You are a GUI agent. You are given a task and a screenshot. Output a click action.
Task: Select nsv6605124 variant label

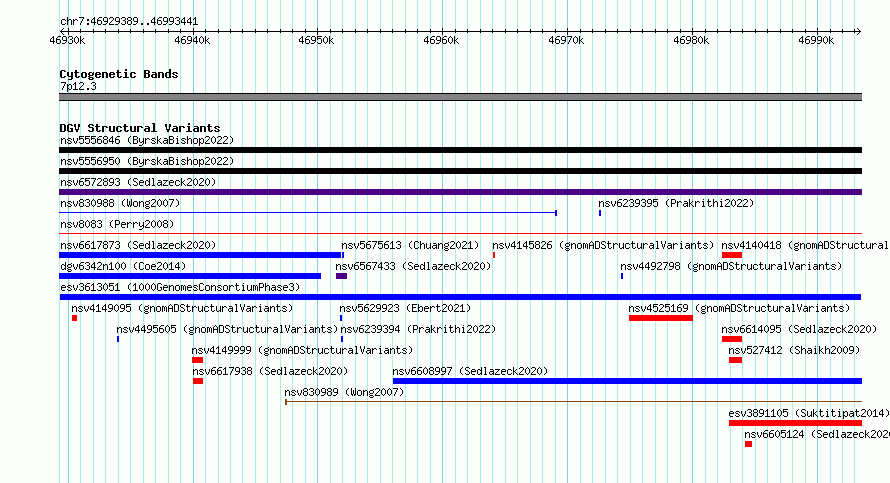click(817, 434)
